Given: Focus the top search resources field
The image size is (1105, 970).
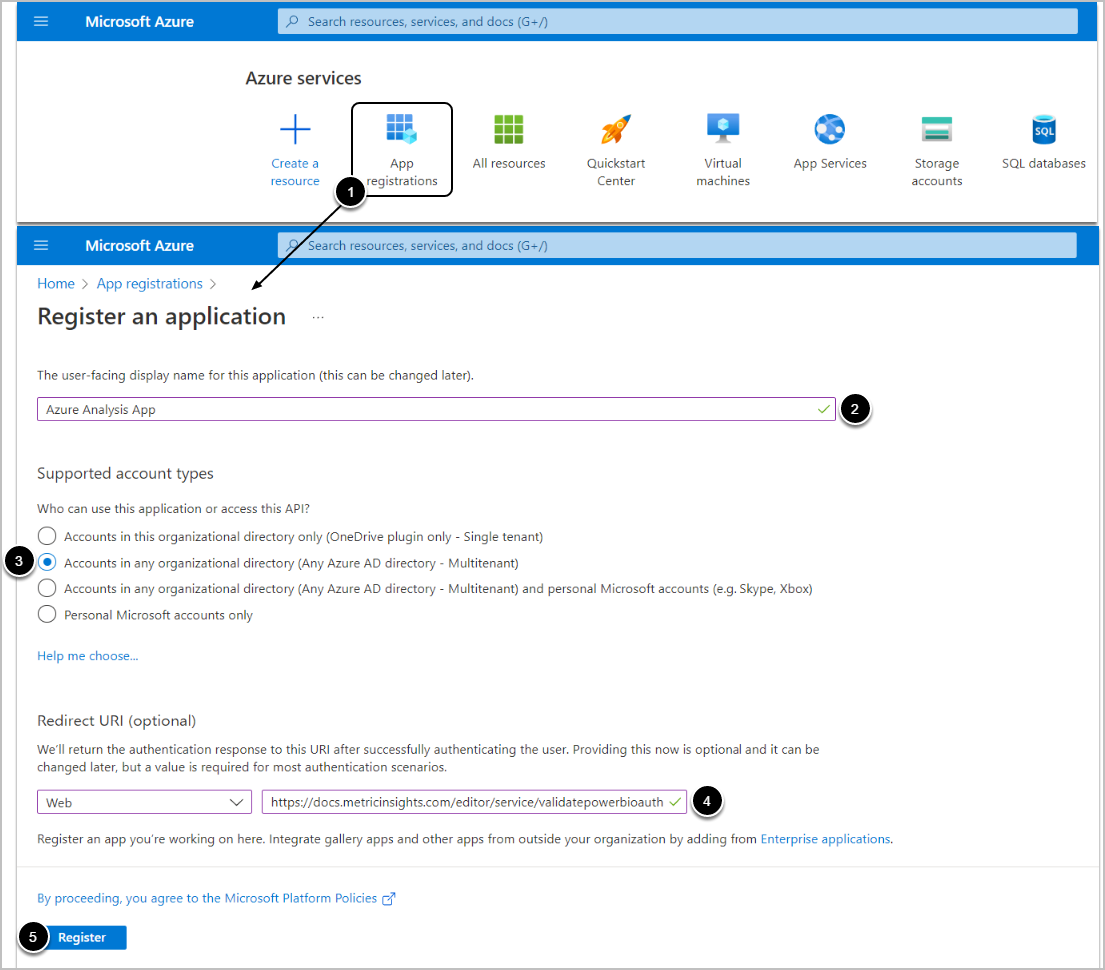Looking at the screenshot, I should (678, 21).
